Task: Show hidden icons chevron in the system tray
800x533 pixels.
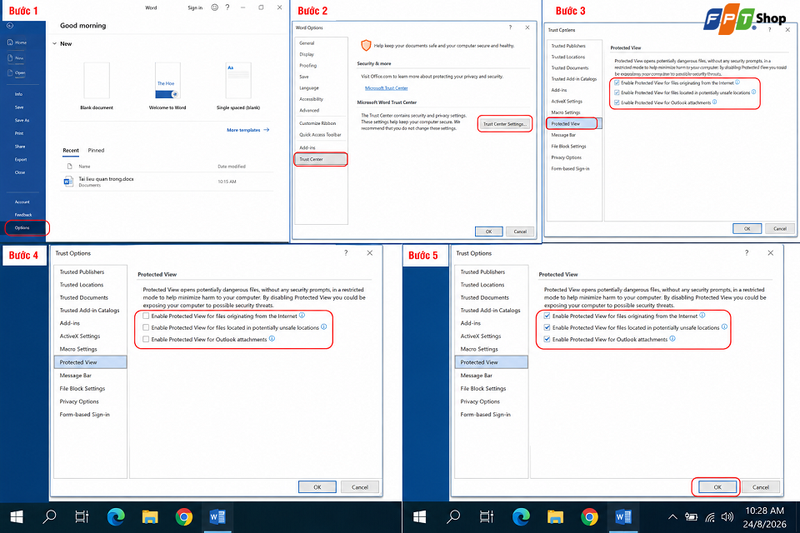Action: coord(672,517)
